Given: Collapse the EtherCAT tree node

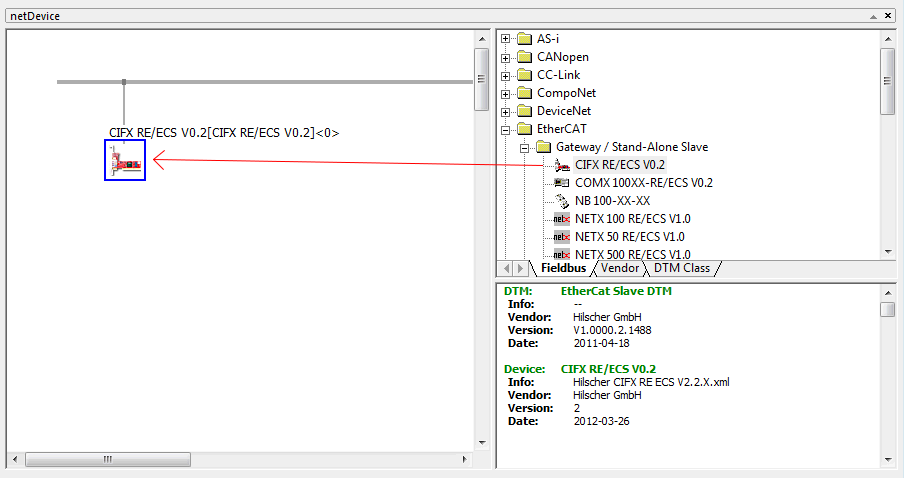Looking at the screenshot, I should click(506, 130).
